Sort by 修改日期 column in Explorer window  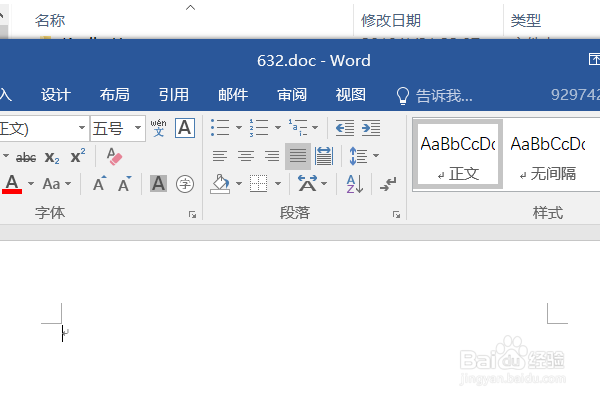point(391,21)
